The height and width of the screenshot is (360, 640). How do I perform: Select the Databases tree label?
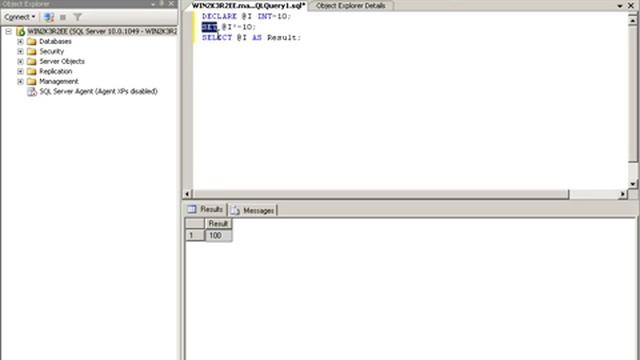[x=55, y=41]
